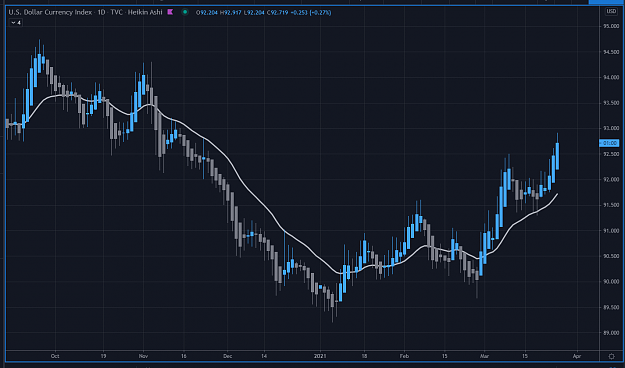
Task: Open the USD currency selector
Action: [611, 11]
